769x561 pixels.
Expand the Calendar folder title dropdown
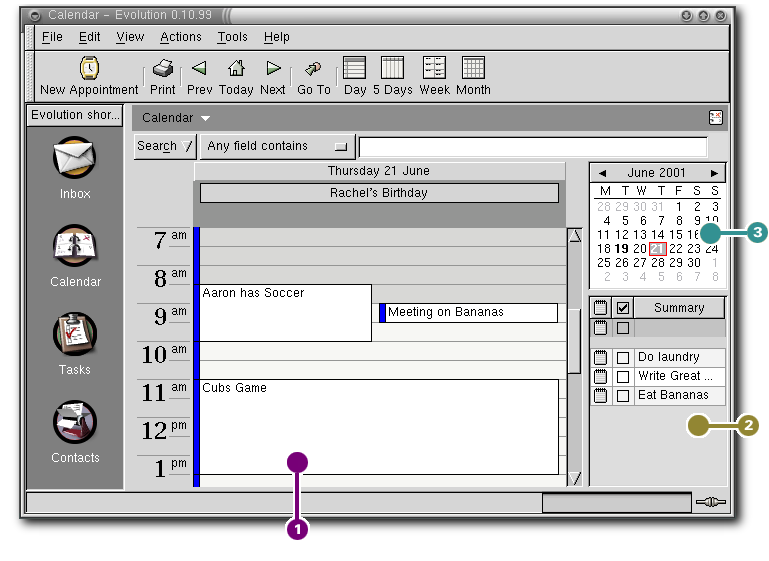[x=205, y=118]
